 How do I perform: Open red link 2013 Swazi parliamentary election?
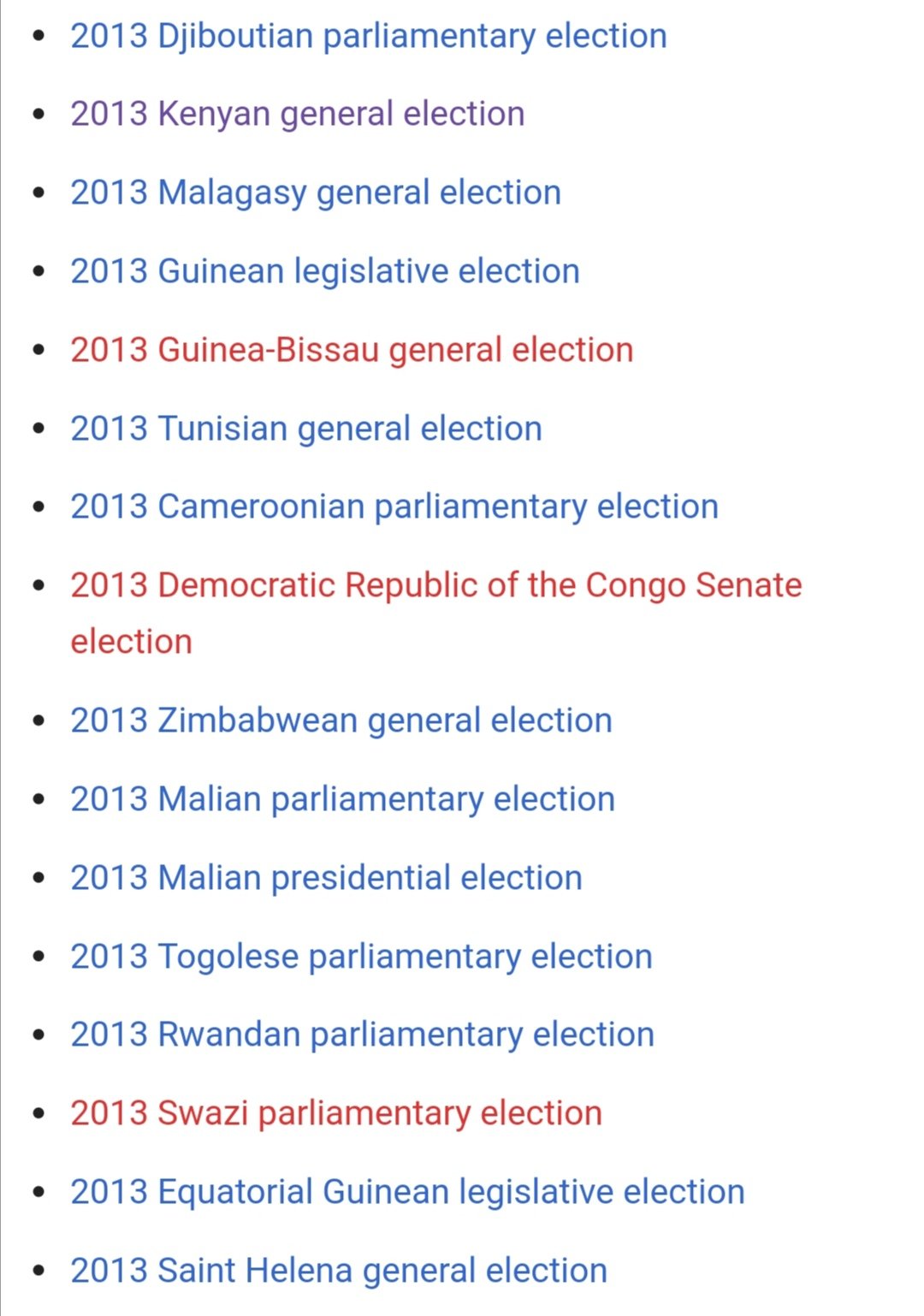coord(335,1114)
